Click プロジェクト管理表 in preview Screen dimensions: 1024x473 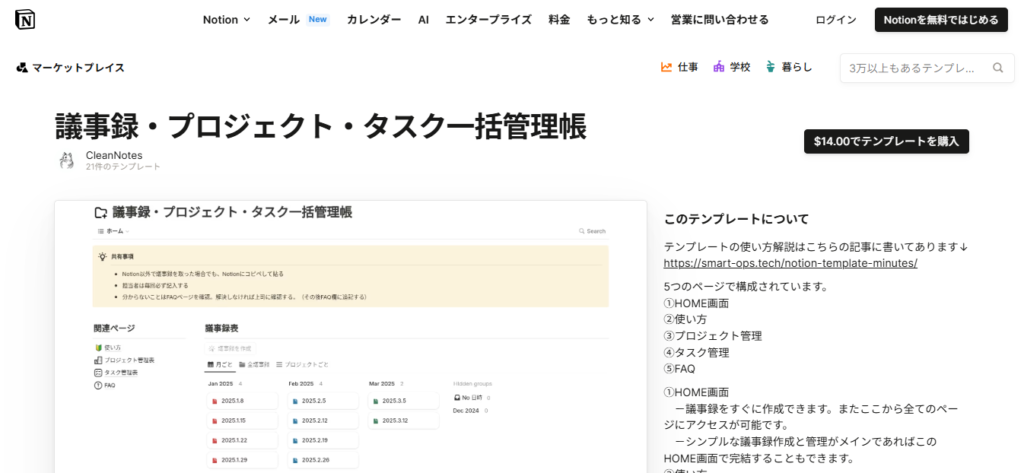tap(129, 360)
